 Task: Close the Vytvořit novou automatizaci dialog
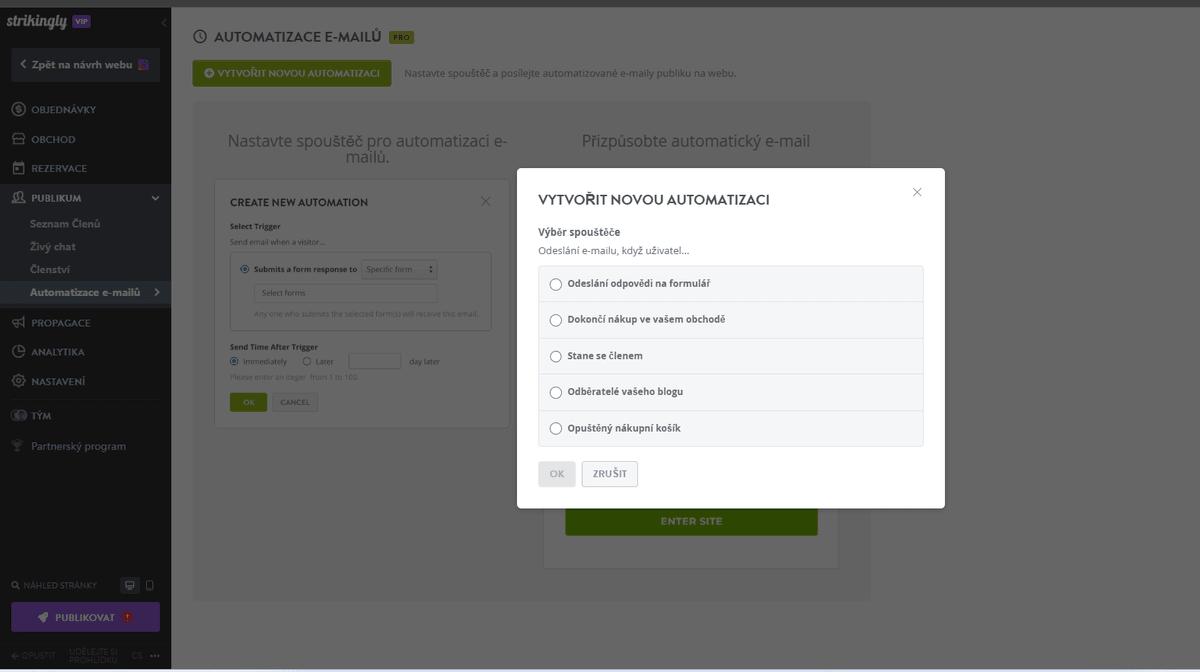point(917,192)
